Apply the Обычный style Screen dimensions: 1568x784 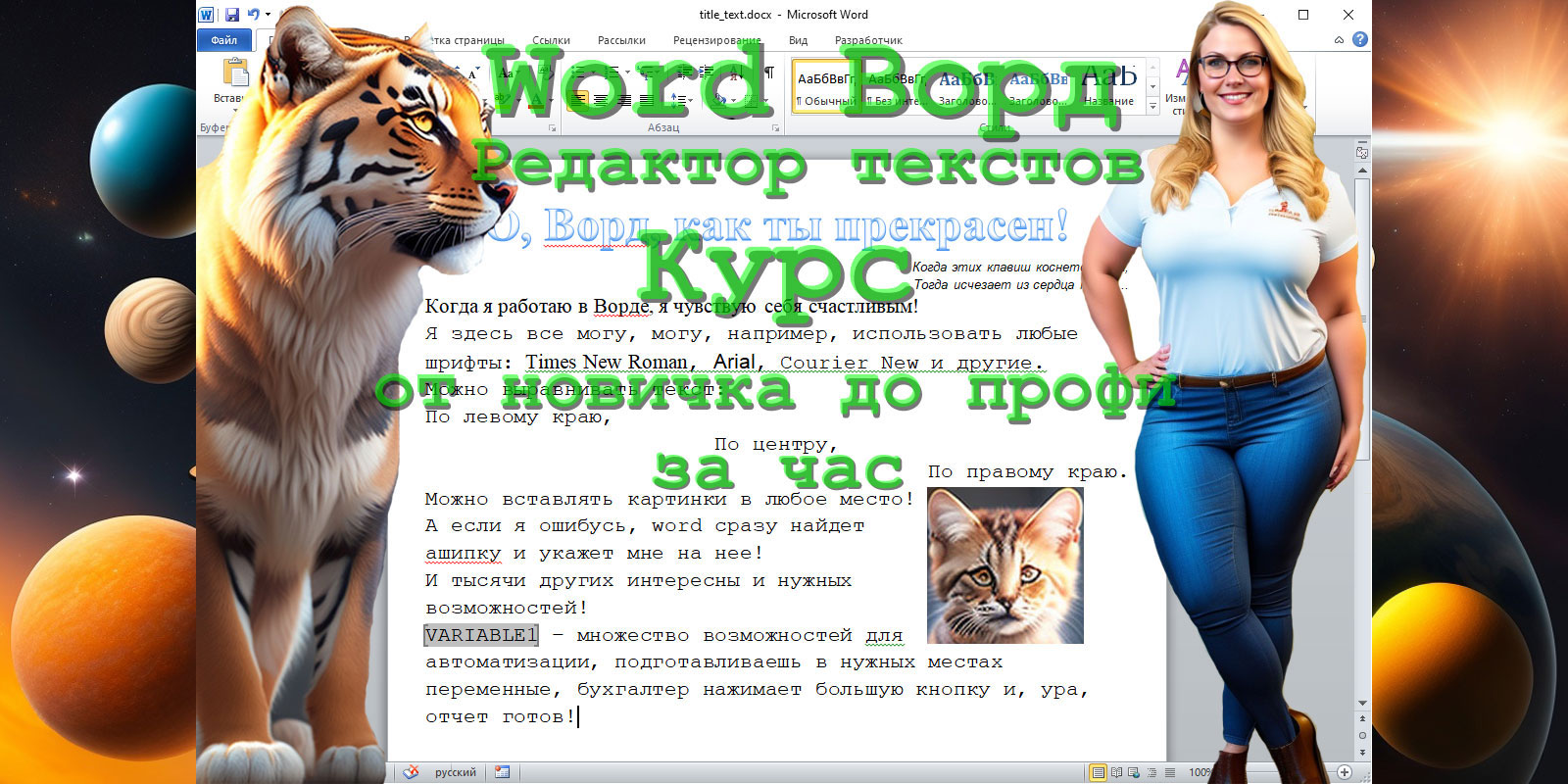coord(824,86)
